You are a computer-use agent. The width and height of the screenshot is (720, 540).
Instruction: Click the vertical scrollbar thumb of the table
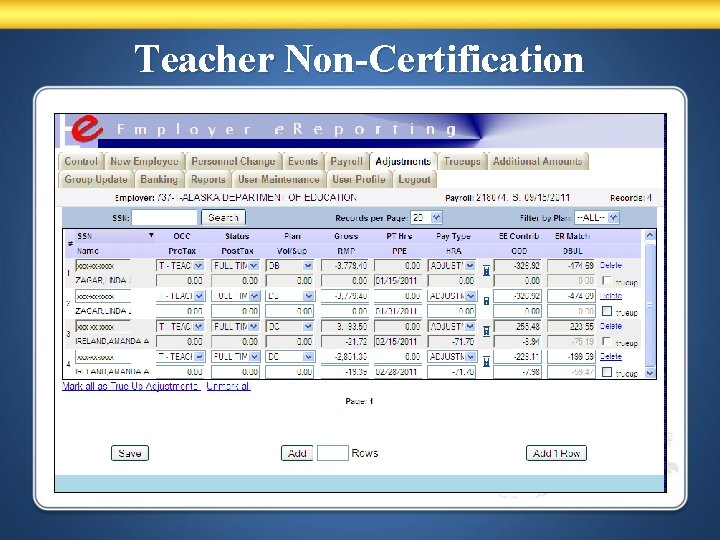[650, 304]
